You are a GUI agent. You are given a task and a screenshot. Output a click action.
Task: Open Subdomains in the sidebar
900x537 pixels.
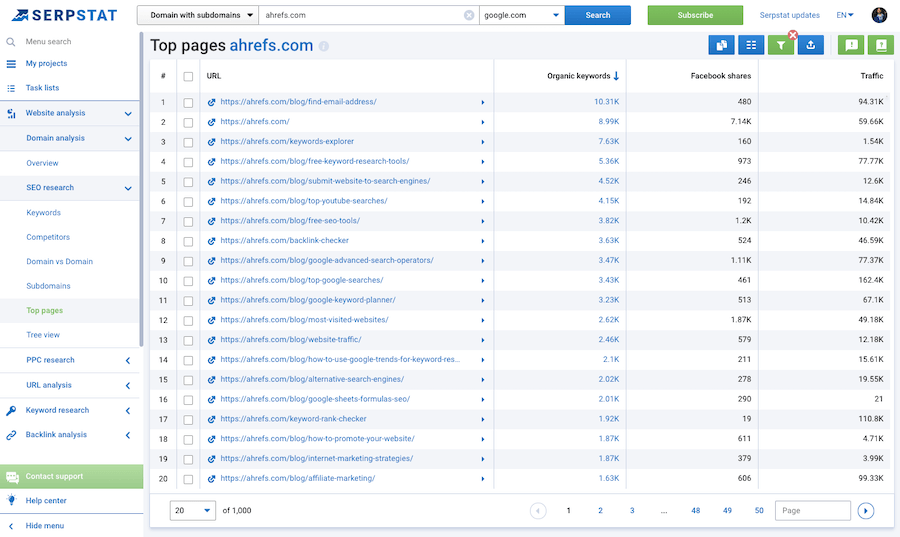[x=49, y=286]
